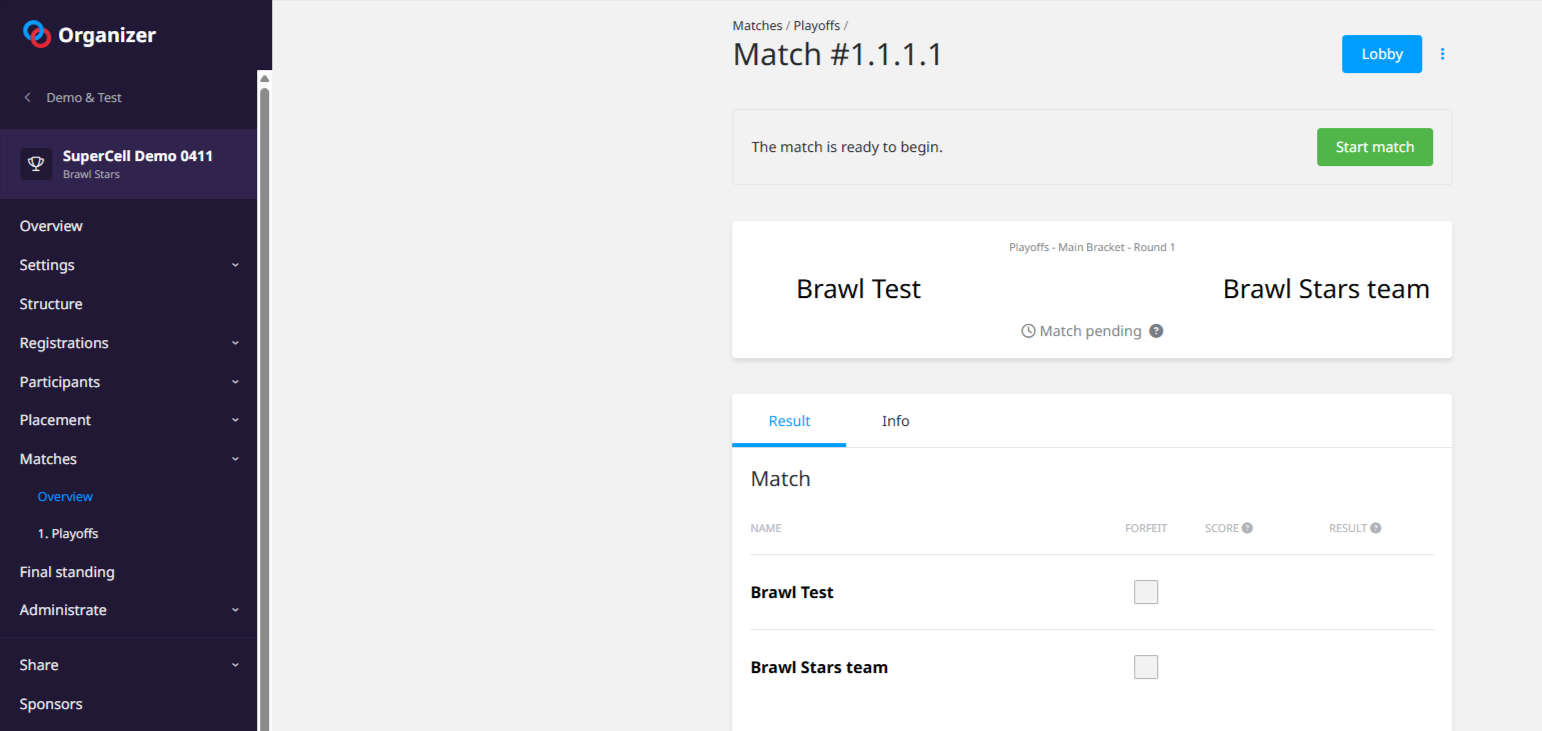
Task: Collapse the Matches sidebar section
Action: pyautogui.click(x=235, y=459)
